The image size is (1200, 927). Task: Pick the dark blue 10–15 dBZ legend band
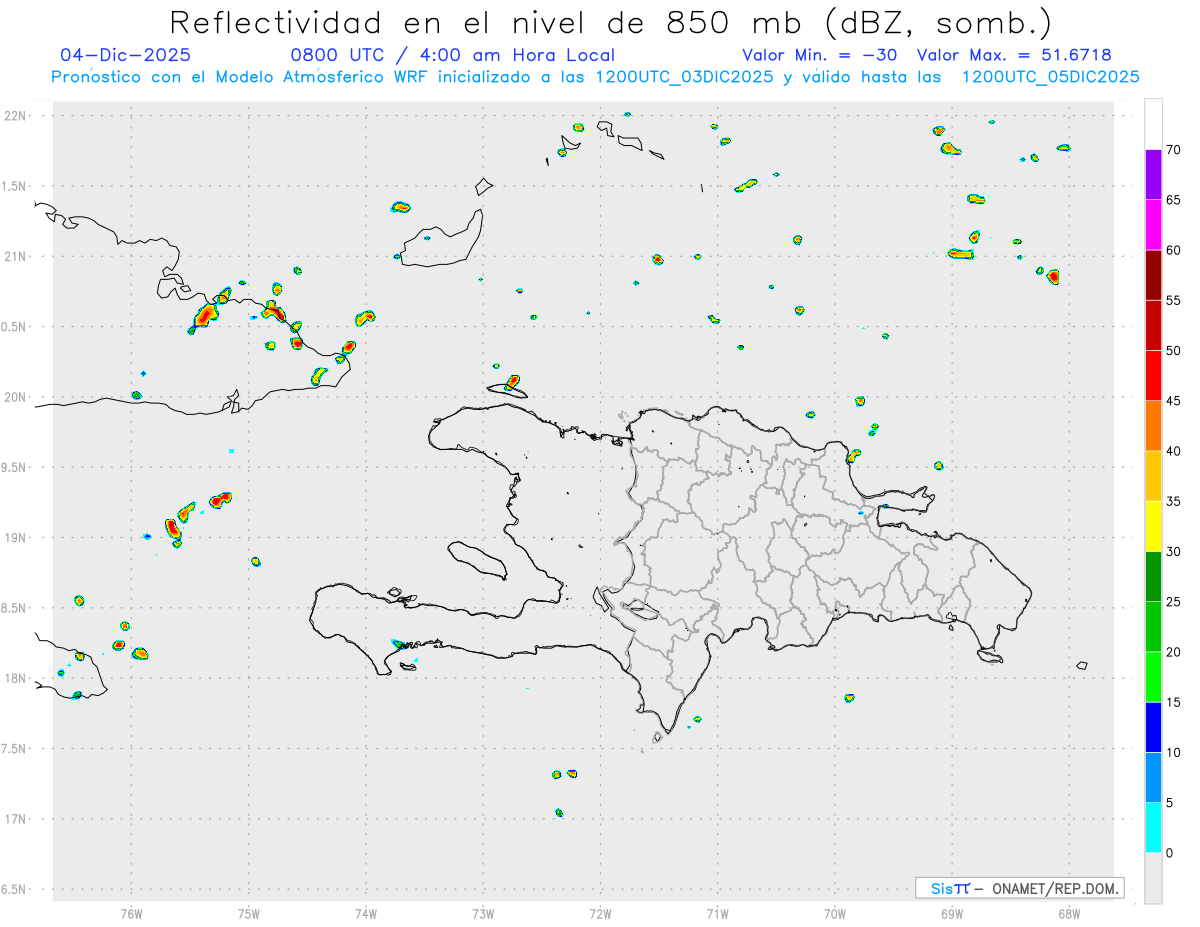tap(1153, 727)
